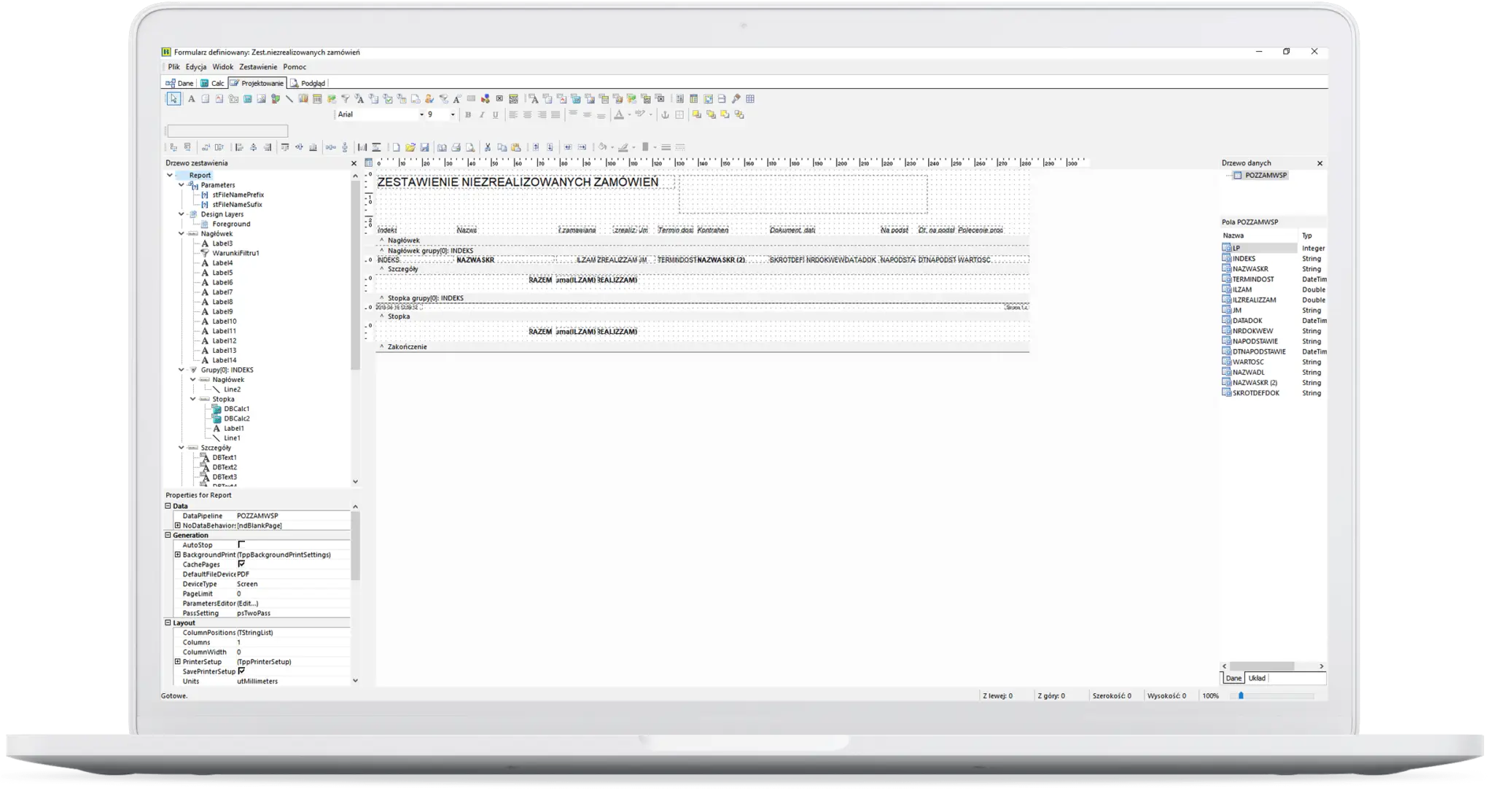1493x812 pixels.
Task: Click the Save diskette icon
Action: click(424, 147)
